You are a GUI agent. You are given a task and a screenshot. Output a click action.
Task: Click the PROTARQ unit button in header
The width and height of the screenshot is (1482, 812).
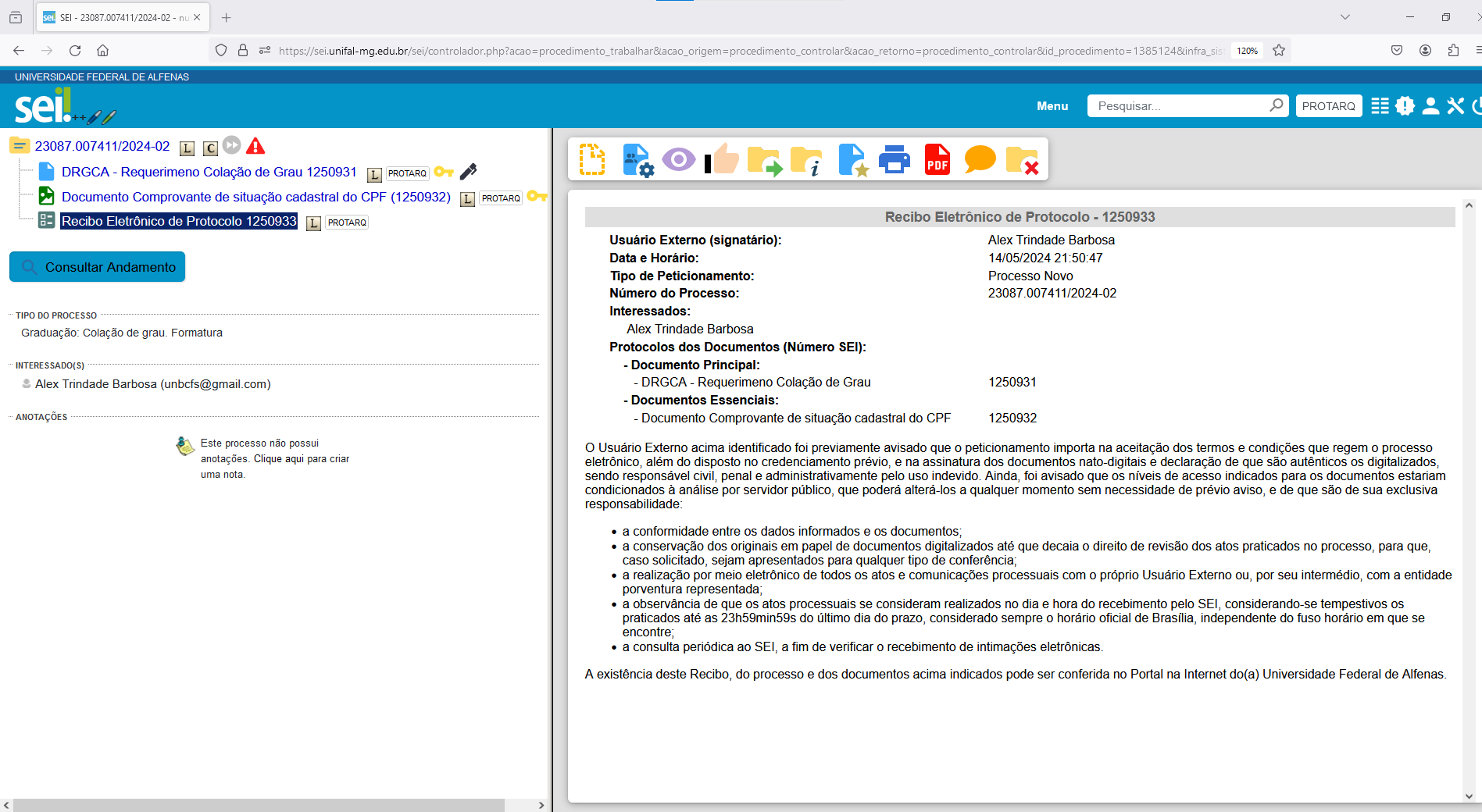click(1328, 106)
